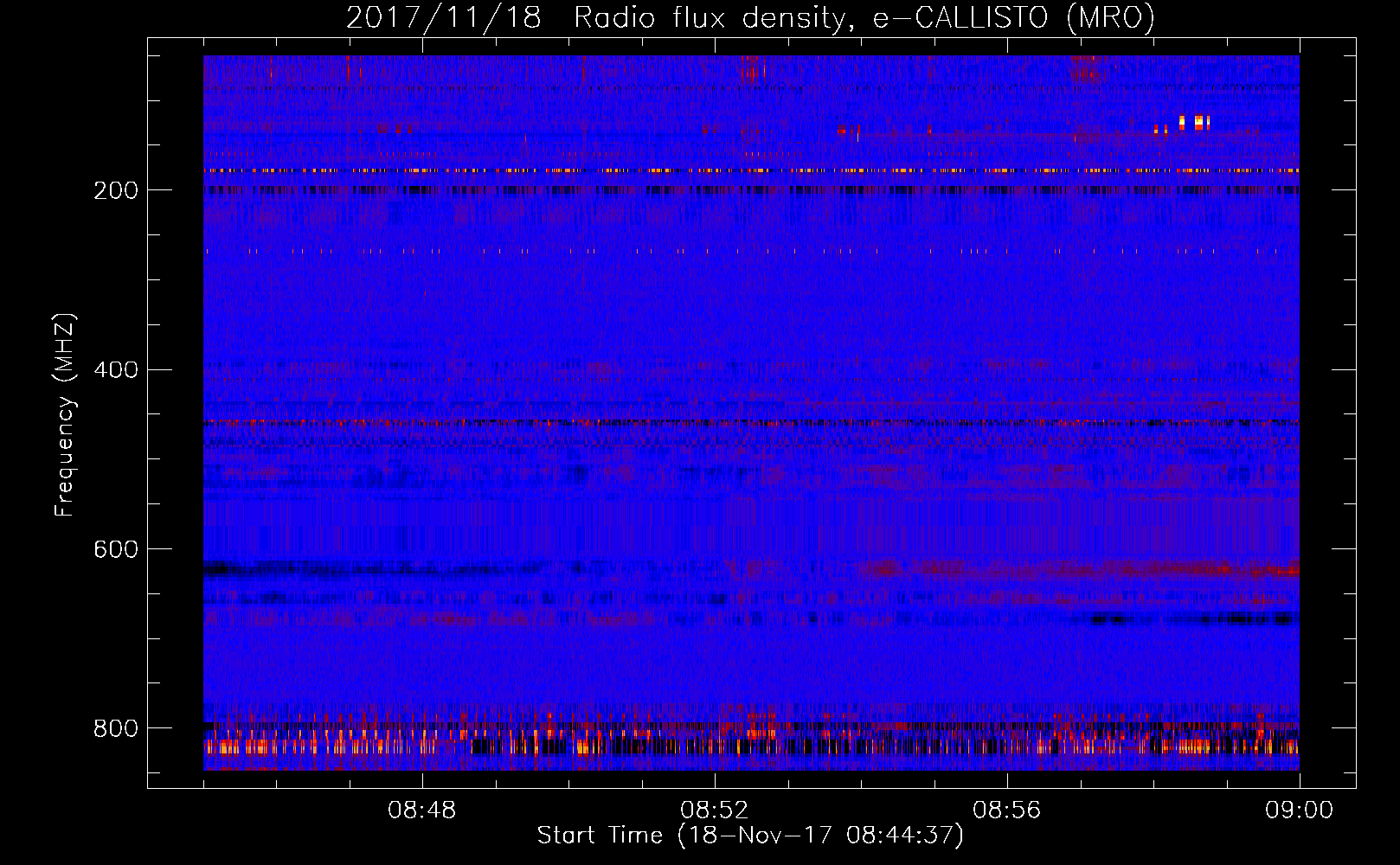Click the 08:52 time tick label

coord(715,811)
